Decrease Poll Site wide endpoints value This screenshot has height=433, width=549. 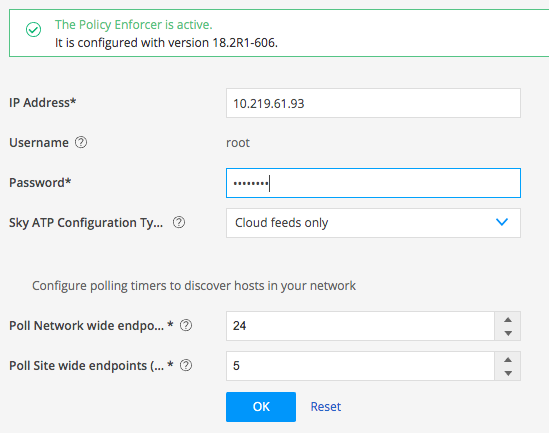[508, 373]
